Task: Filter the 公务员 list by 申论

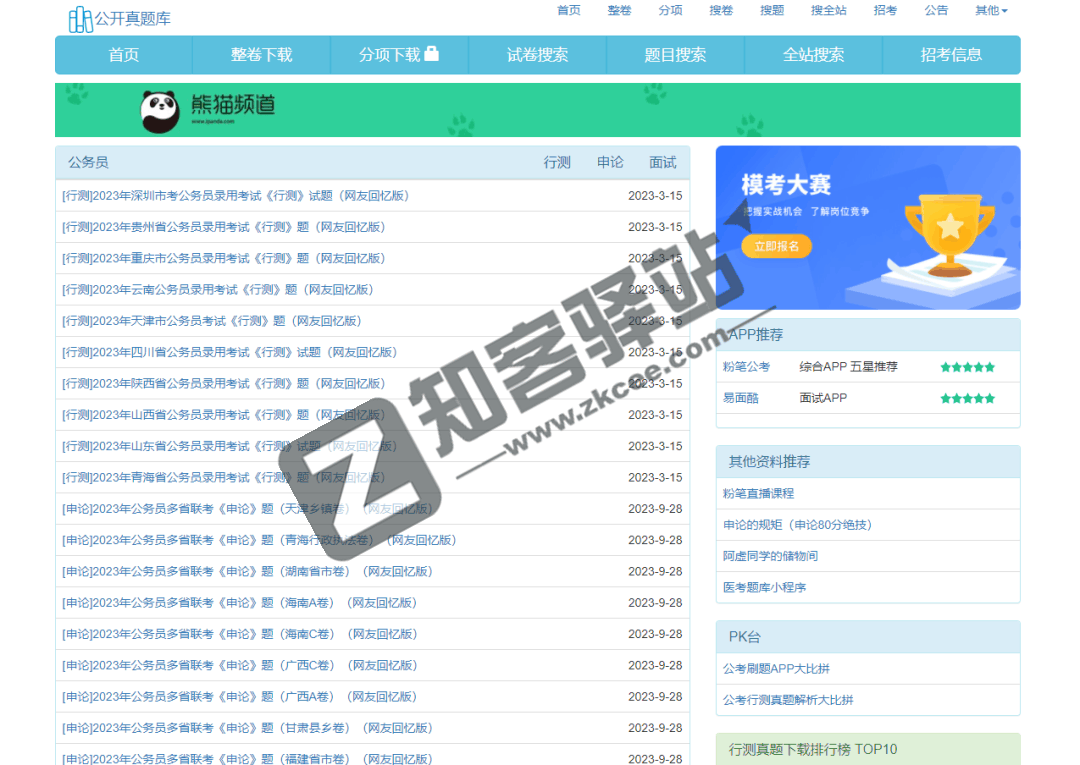Action: 610,162
